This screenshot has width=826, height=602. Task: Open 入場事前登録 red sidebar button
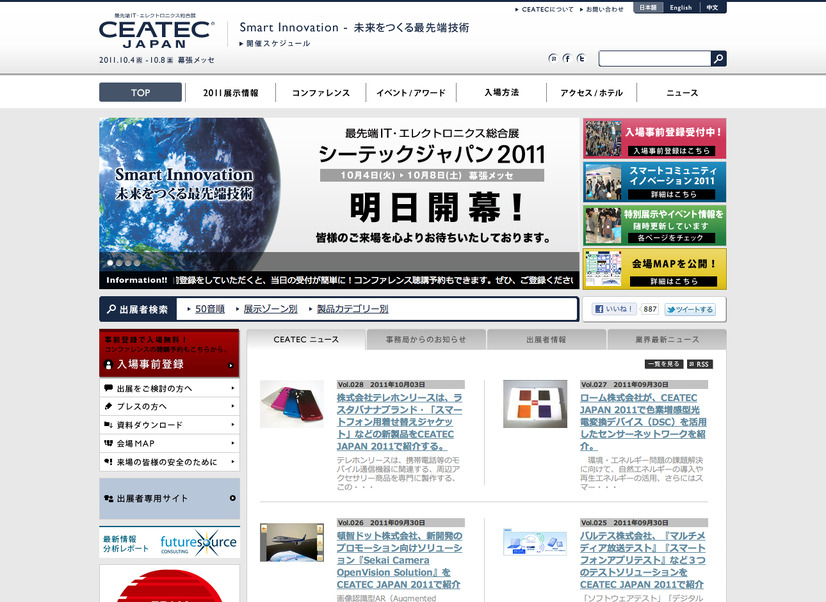point(169,353)
